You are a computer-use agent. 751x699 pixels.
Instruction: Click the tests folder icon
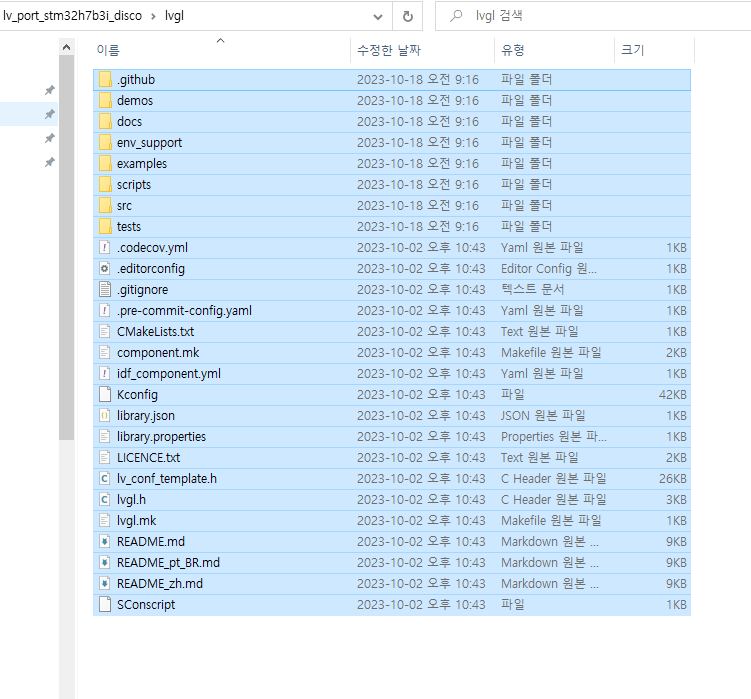click(x=105, y=227)
